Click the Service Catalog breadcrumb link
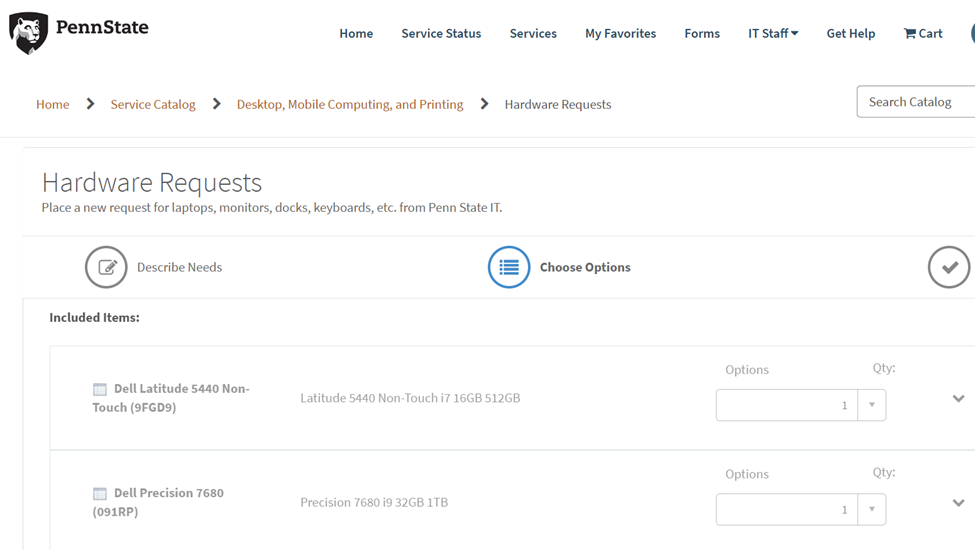The height and width of the screenshot is (550, 975). [x=153, y=104]
